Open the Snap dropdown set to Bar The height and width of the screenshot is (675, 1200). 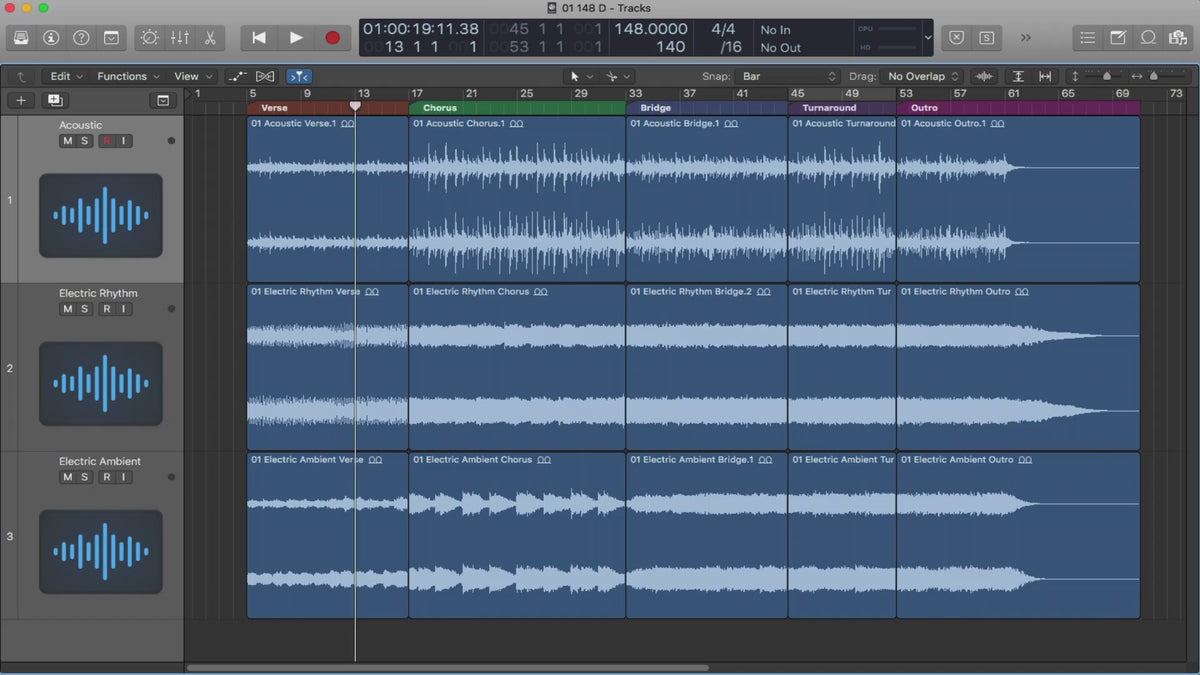coord(788,76)
